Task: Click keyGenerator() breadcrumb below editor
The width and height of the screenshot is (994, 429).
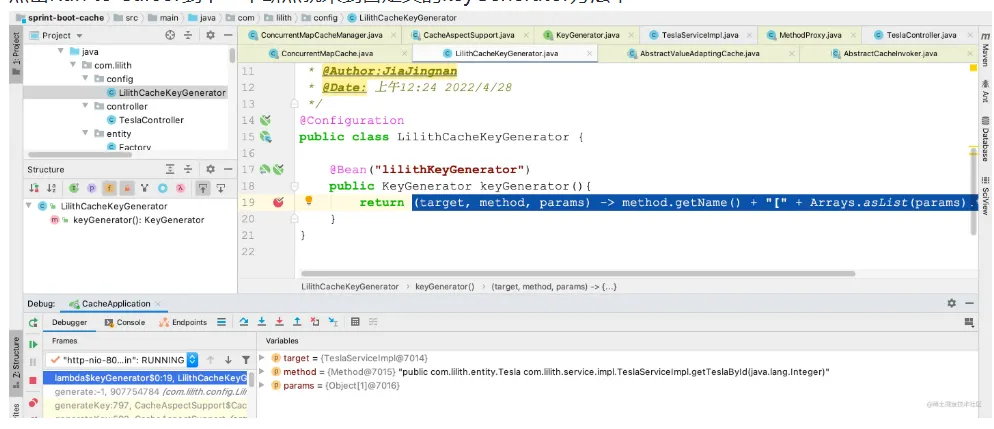Action: click(x=445, y=286)
